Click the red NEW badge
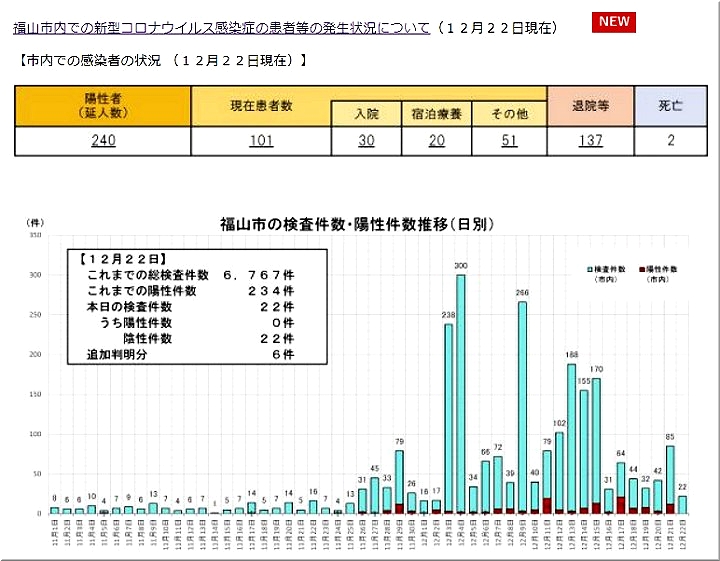This screenshot has height=561, width=720. (x=614, y=23)
